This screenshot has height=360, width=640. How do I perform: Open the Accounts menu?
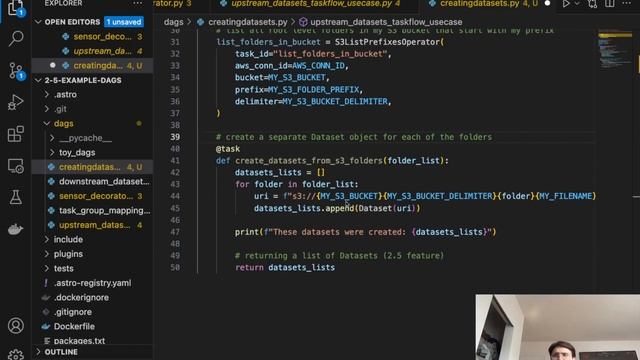pyautogui.click(x=16, y=326)
